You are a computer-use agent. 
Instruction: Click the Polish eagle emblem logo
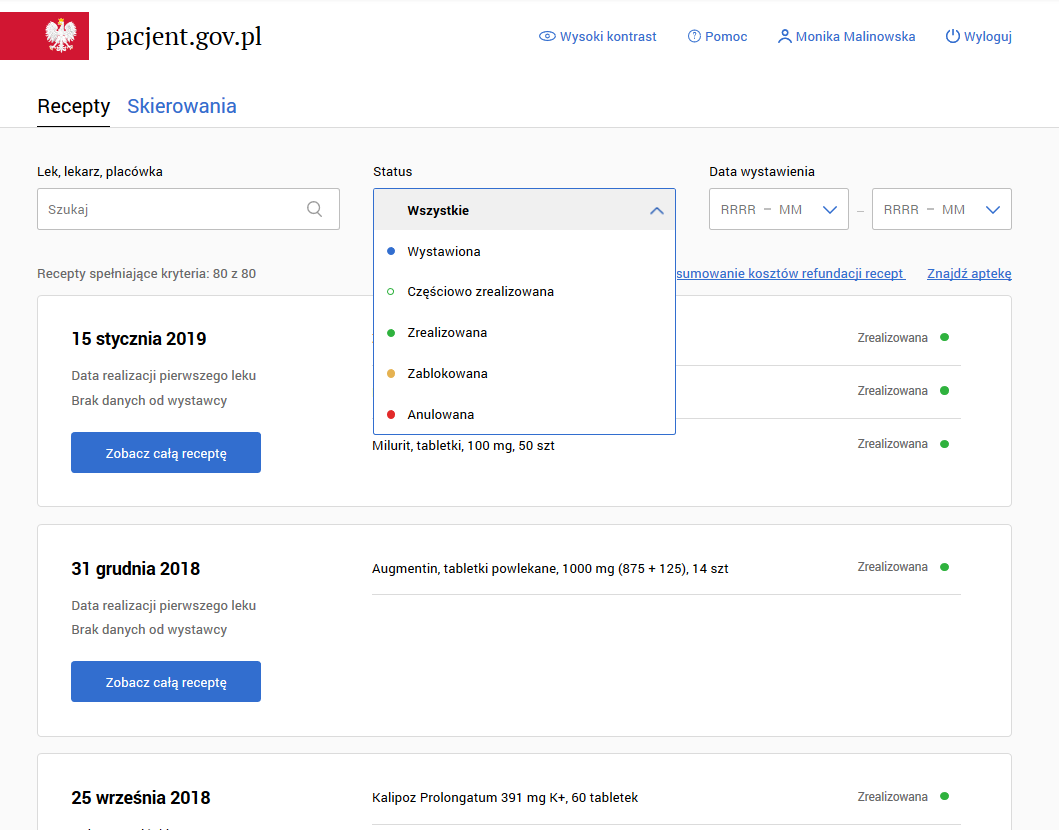(61, 36)
